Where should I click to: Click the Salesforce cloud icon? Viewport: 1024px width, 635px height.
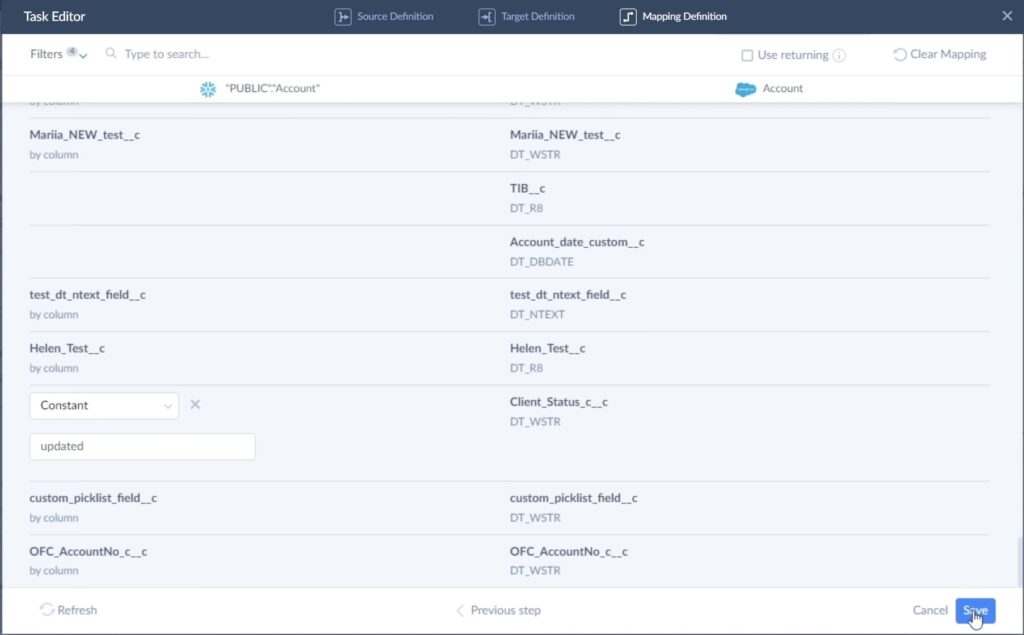coord(745,89)
